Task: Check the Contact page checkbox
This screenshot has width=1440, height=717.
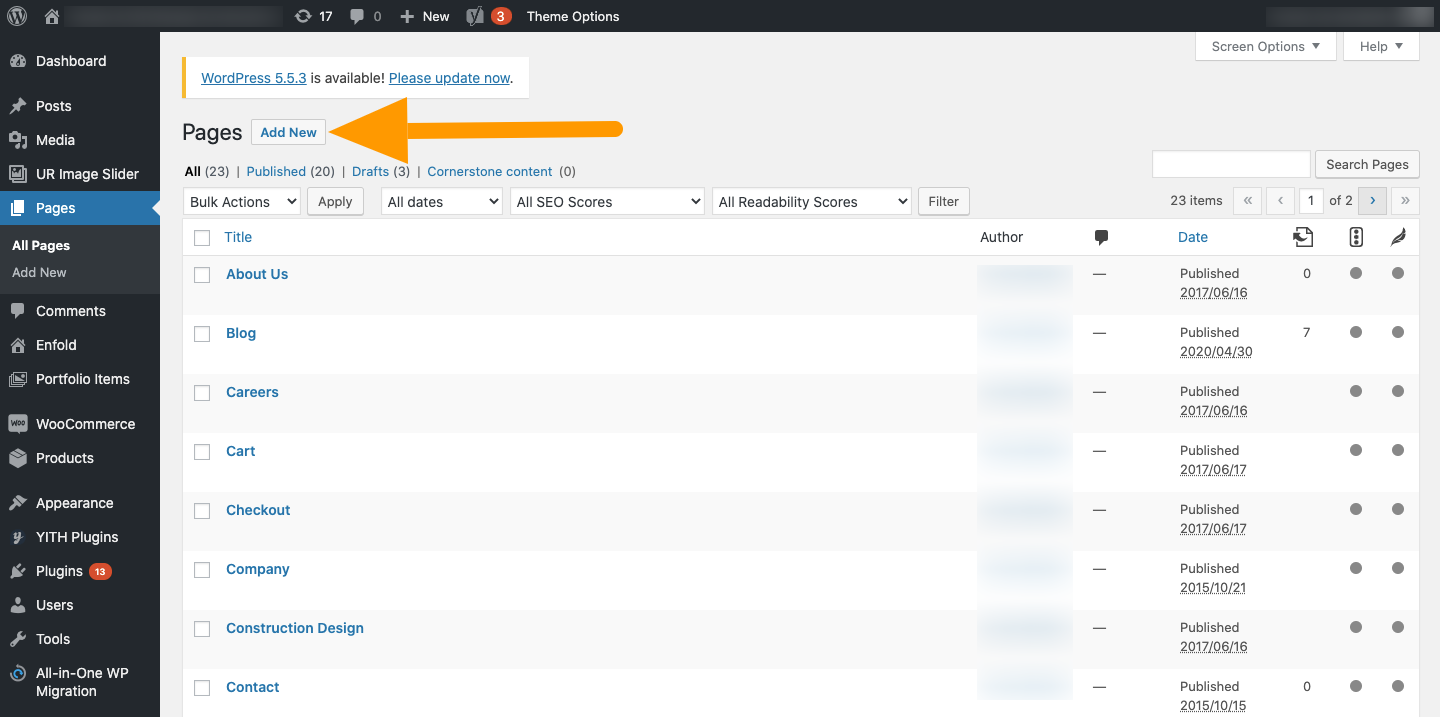Action: point(202,688)
